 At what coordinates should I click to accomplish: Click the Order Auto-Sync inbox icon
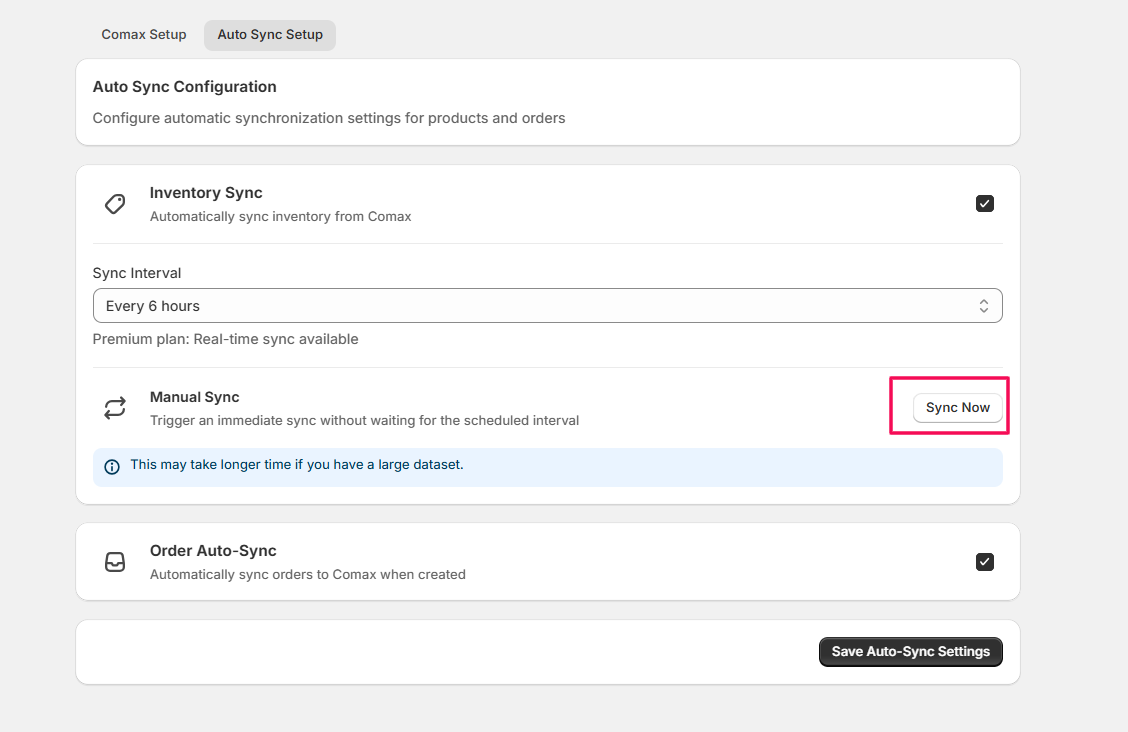pyautogui.click(x=115, y=562)
